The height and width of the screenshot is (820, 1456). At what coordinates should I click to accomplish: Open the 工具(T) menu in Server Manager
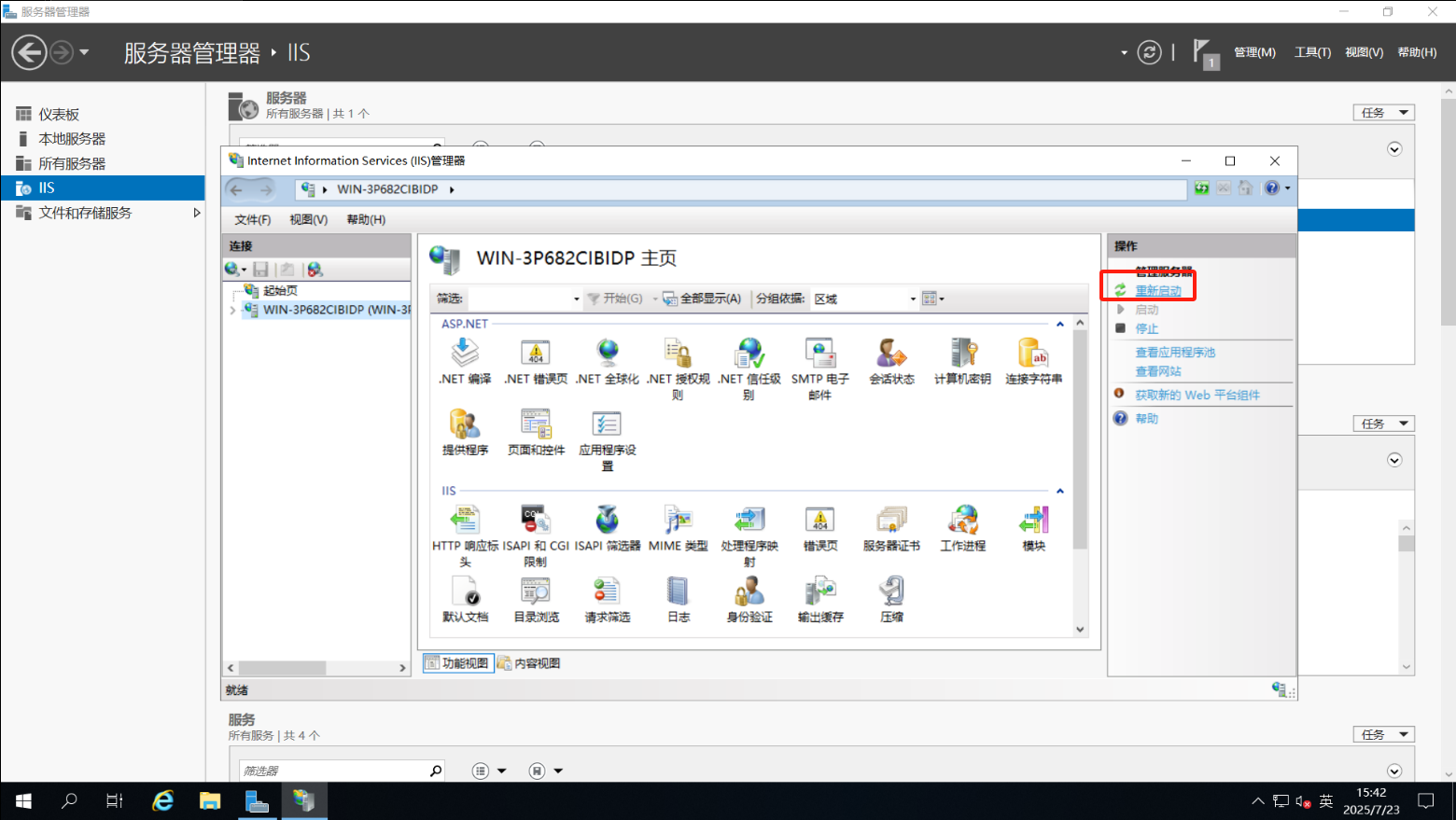(x=1312, y=52)
